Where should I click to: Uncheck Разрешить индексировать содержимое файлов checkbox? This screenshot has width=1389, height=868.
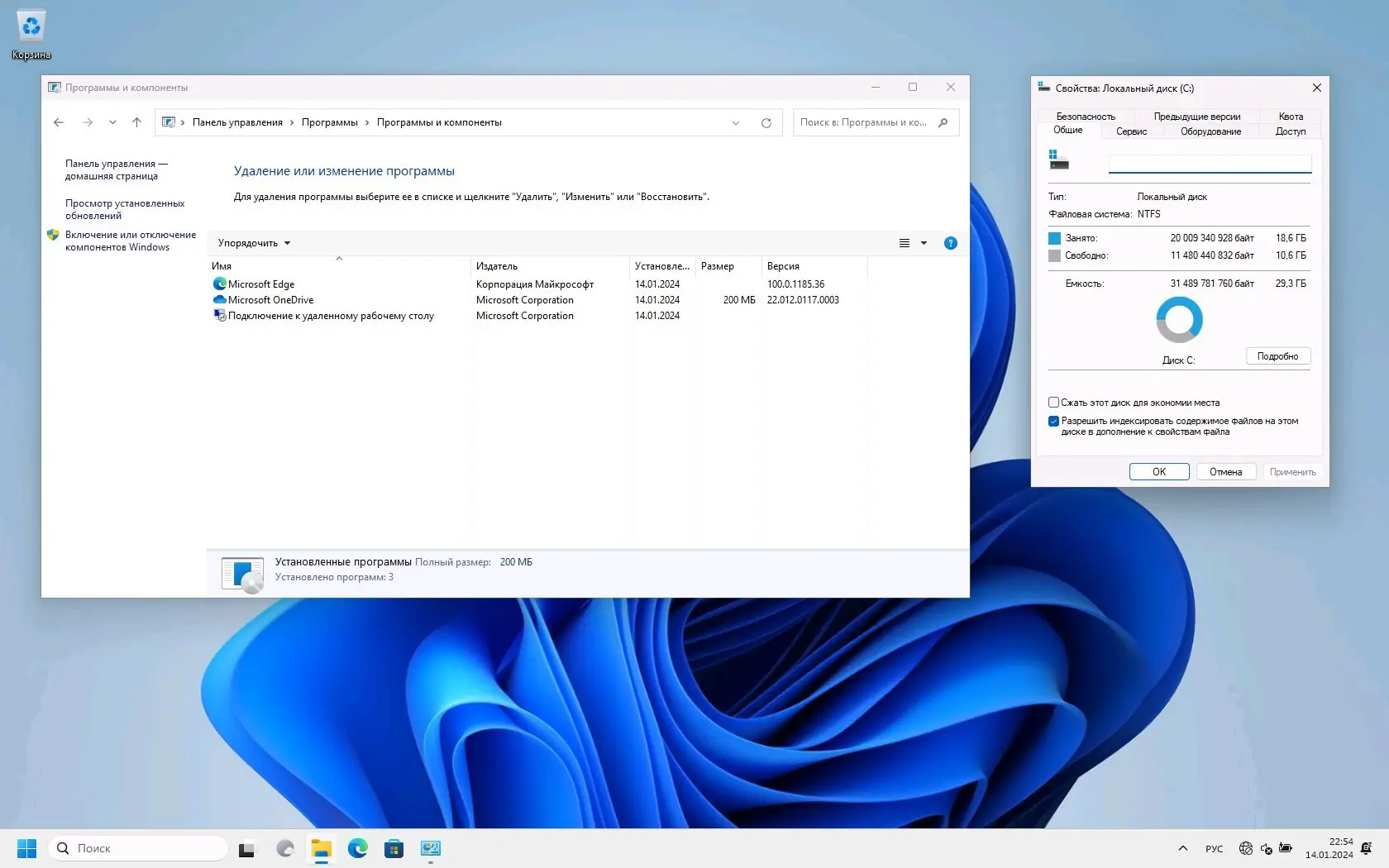(1054, 421)
